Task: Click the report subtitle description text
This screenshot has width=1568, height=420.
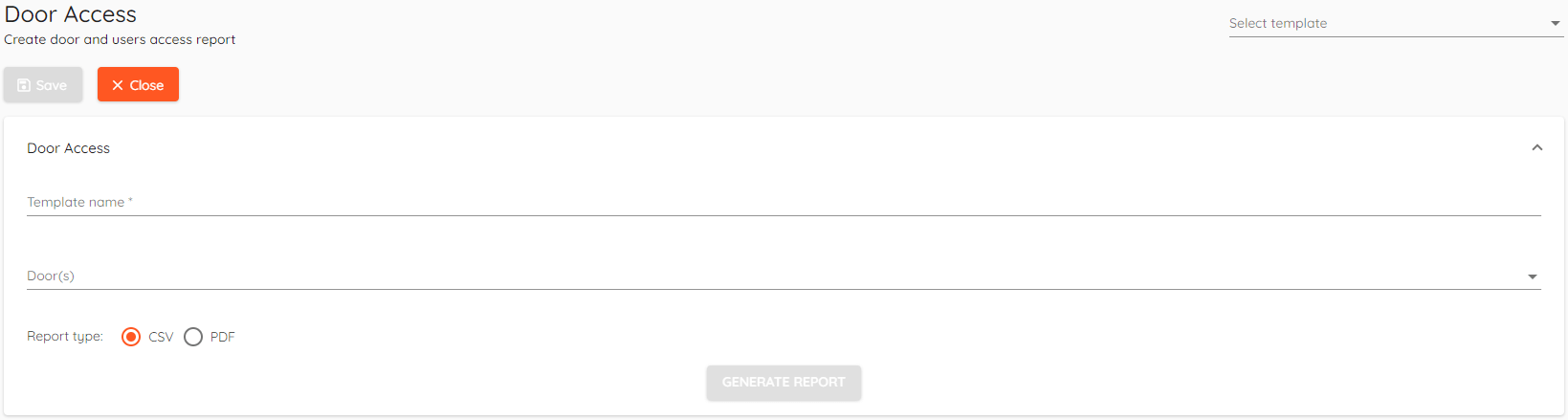Action: 120,39
